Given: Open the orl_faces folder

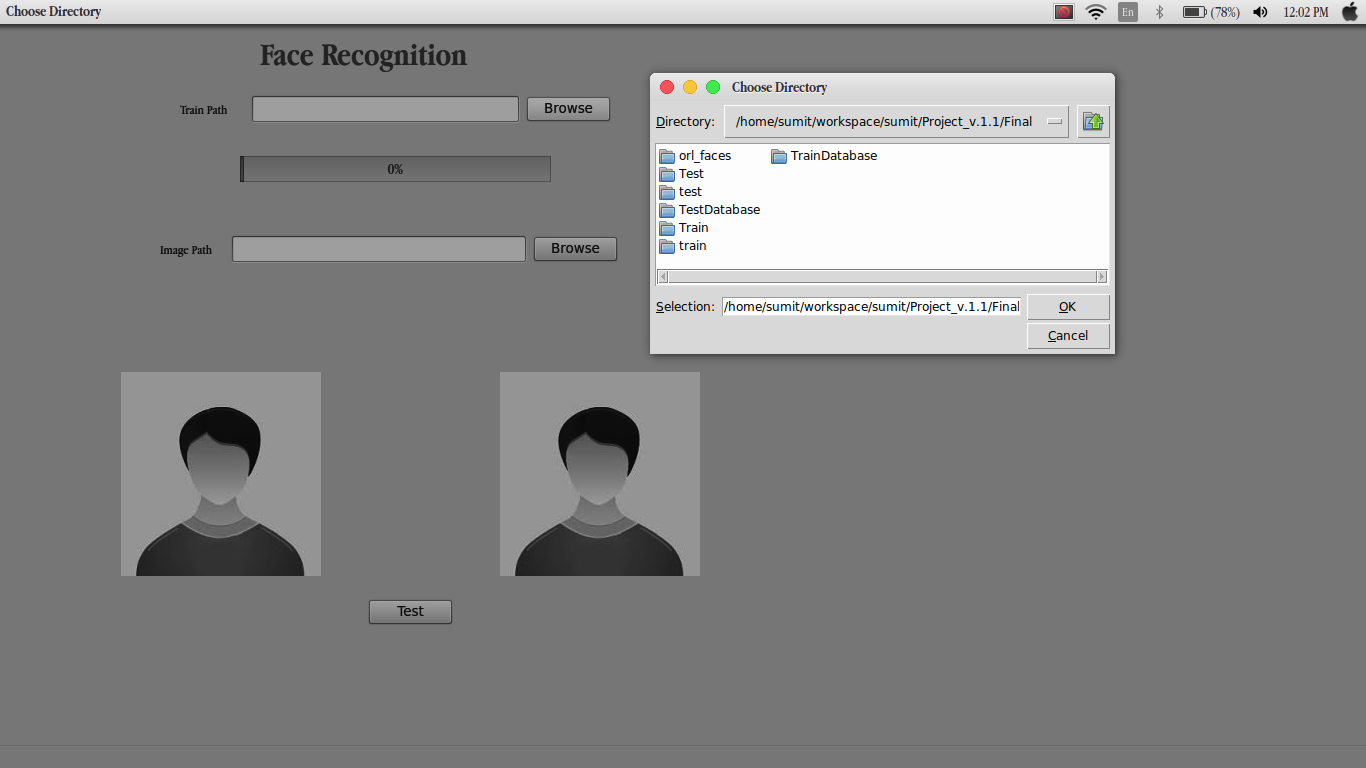Looking at the screenshot, I should pos(696,156).
